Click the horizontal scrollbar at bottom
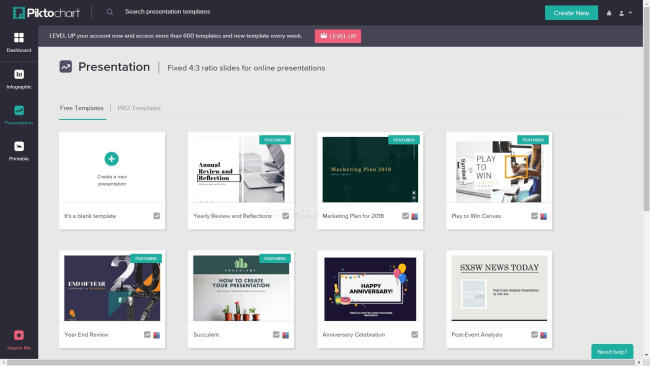Screen dimensions: 650x366 (322, 363)
